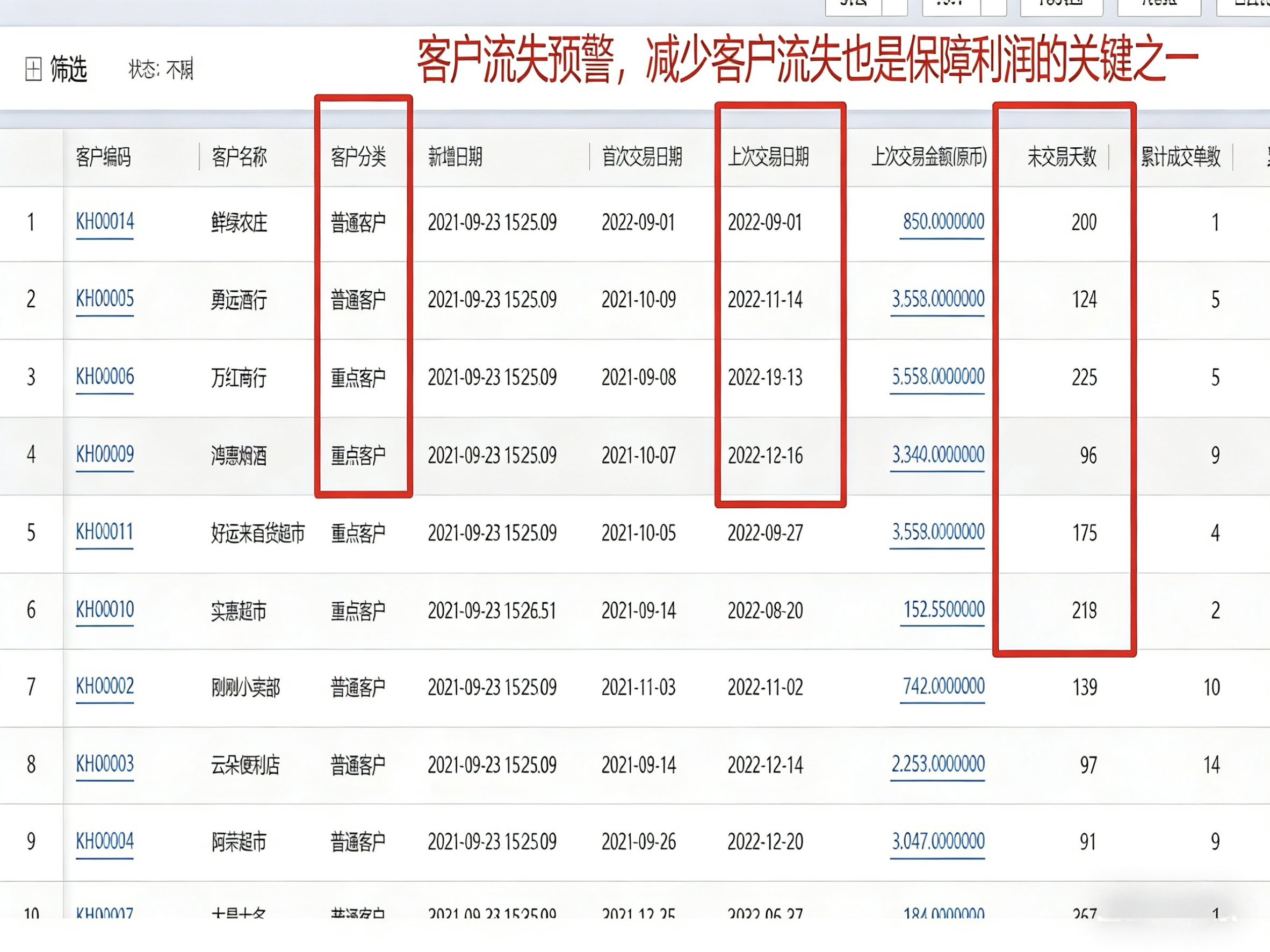Sort by 未交易天数 column header
The width and height of the screenshot is (1270, 952).
point(1062,157)
